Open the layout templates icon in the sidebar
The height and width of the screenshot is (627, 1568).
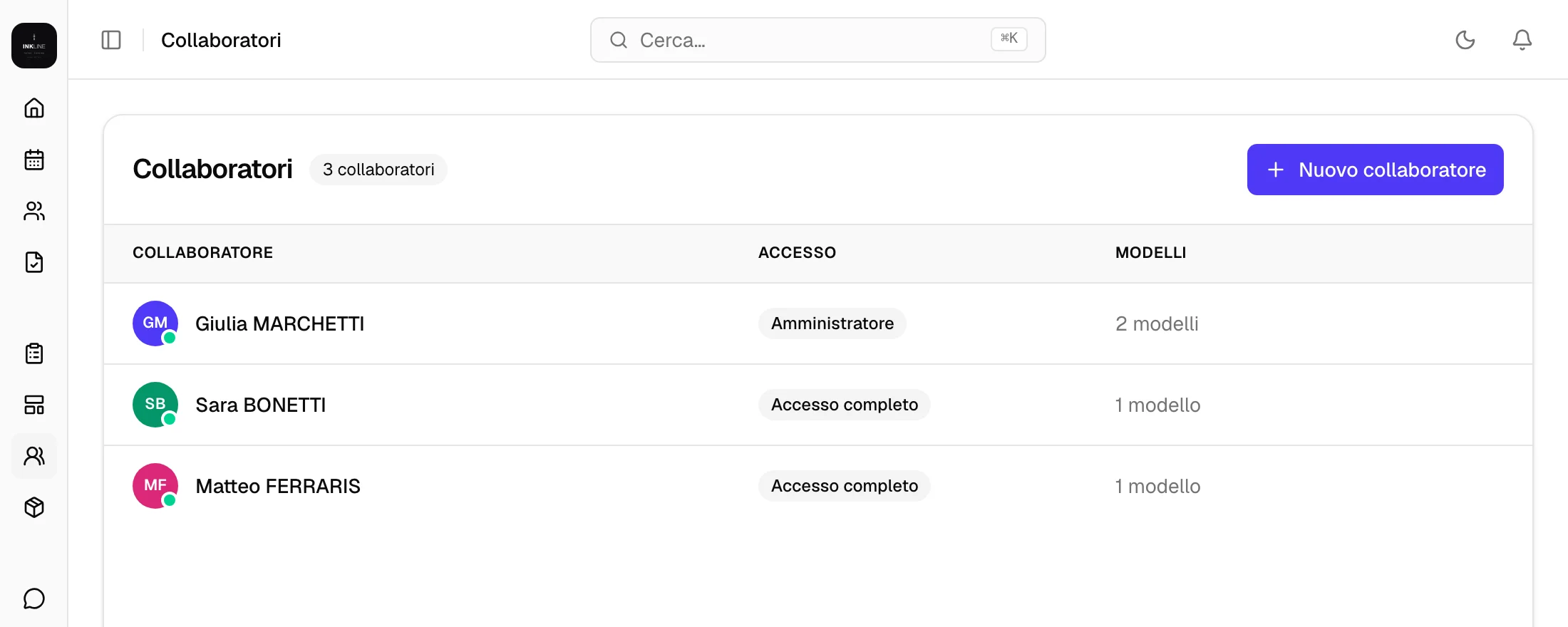pyautogui.click(x=34, y=405)
